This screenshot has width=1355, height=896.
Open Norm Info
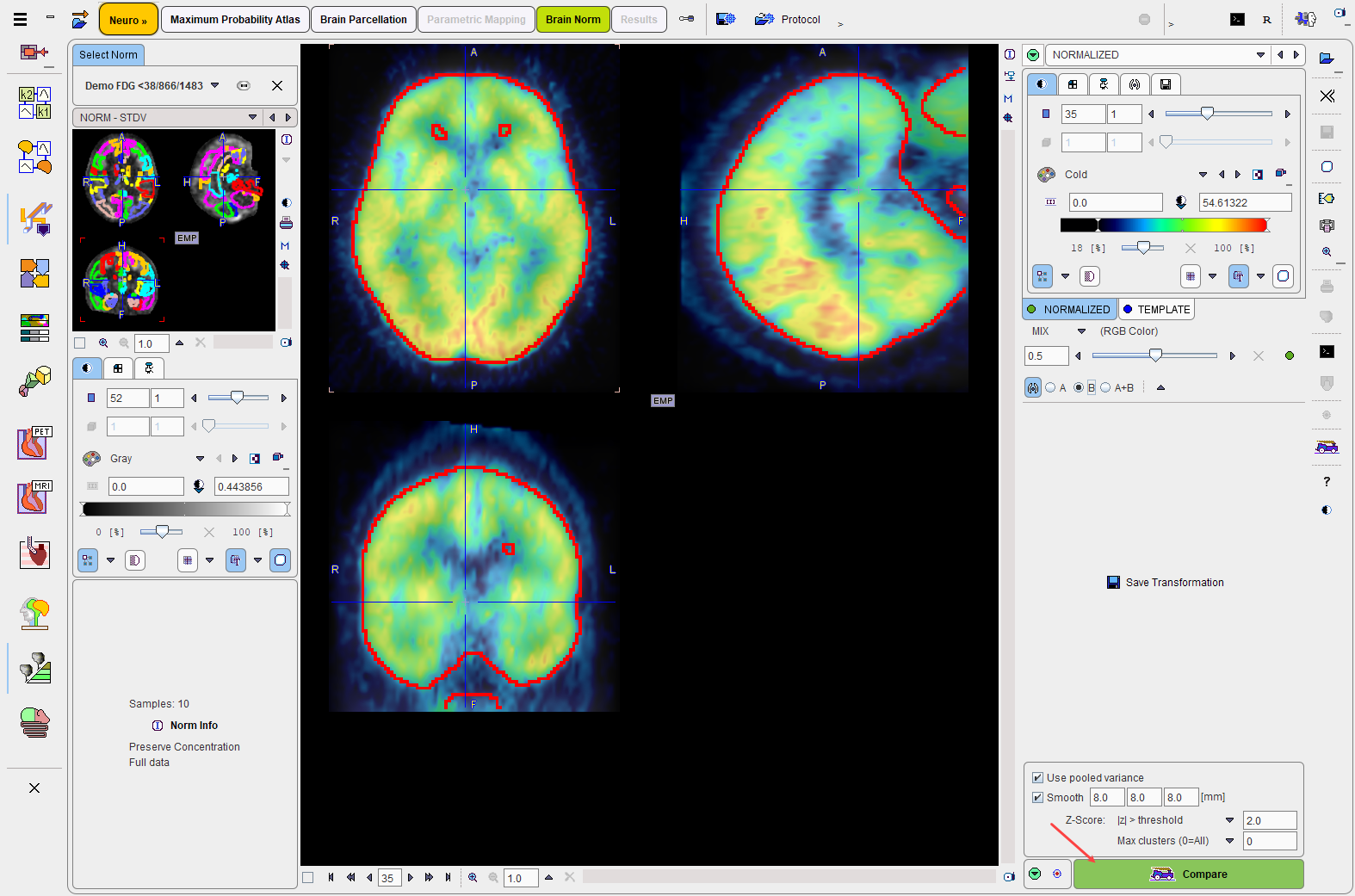(x=194, y=726)
